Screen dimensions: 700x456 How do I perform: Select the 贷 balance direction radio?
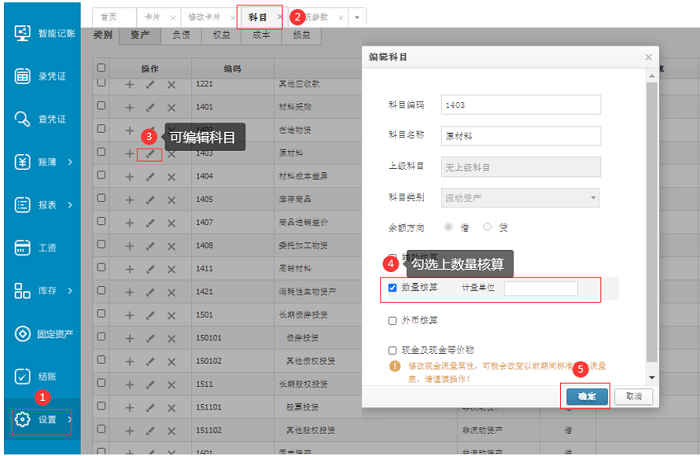click(487, 227)
